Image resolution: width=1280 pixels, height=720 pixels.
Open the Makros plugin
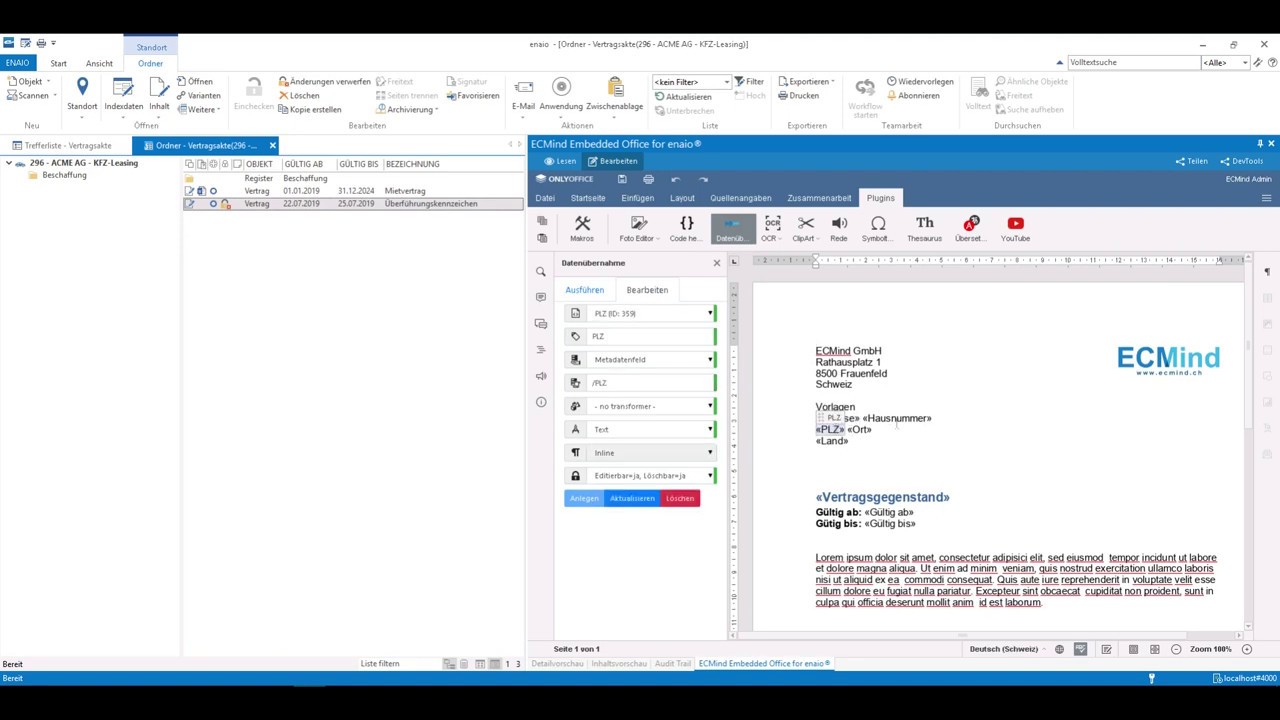click(x=582, y=229)
